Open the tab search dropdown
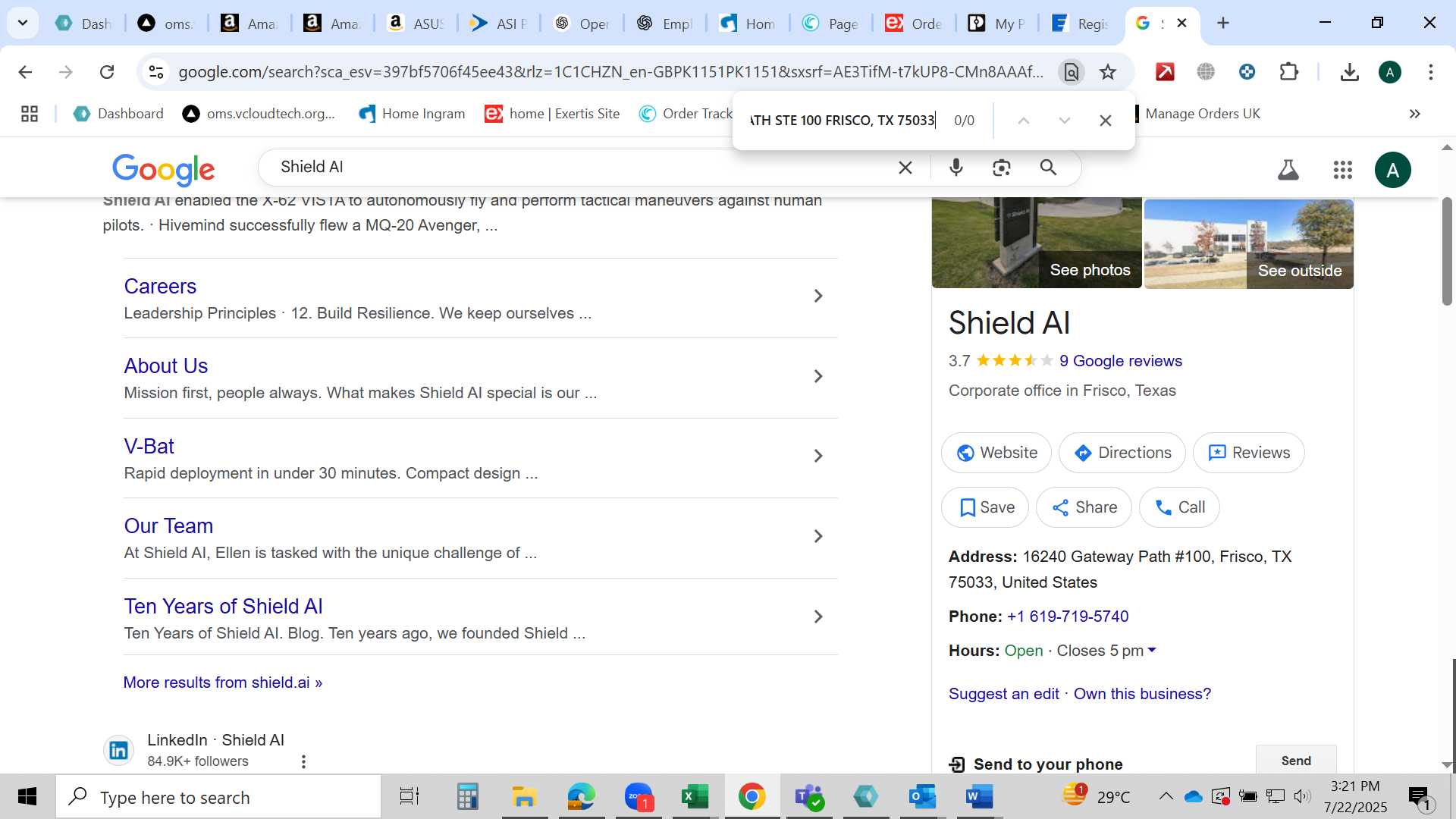Viewport: 1456px width, 819px height. tap(23, 23)
